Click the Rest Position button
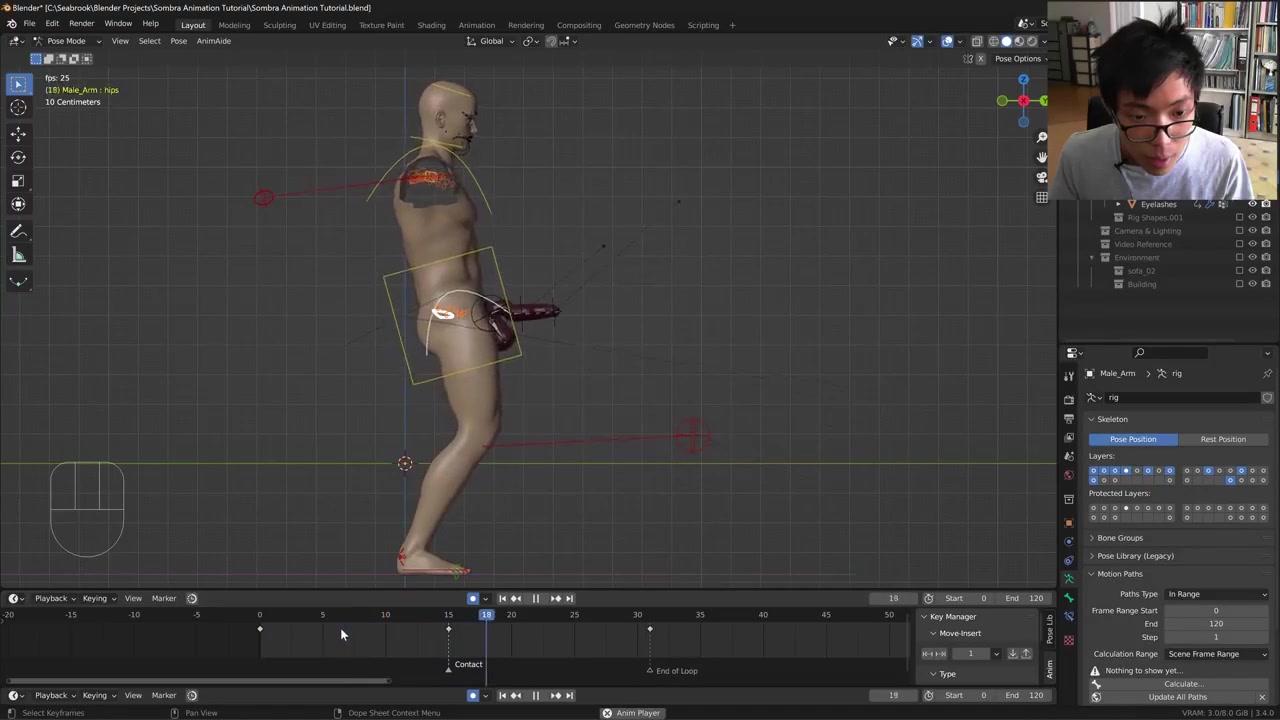Screen dimensions: 1280x720 pos(1222,439)
